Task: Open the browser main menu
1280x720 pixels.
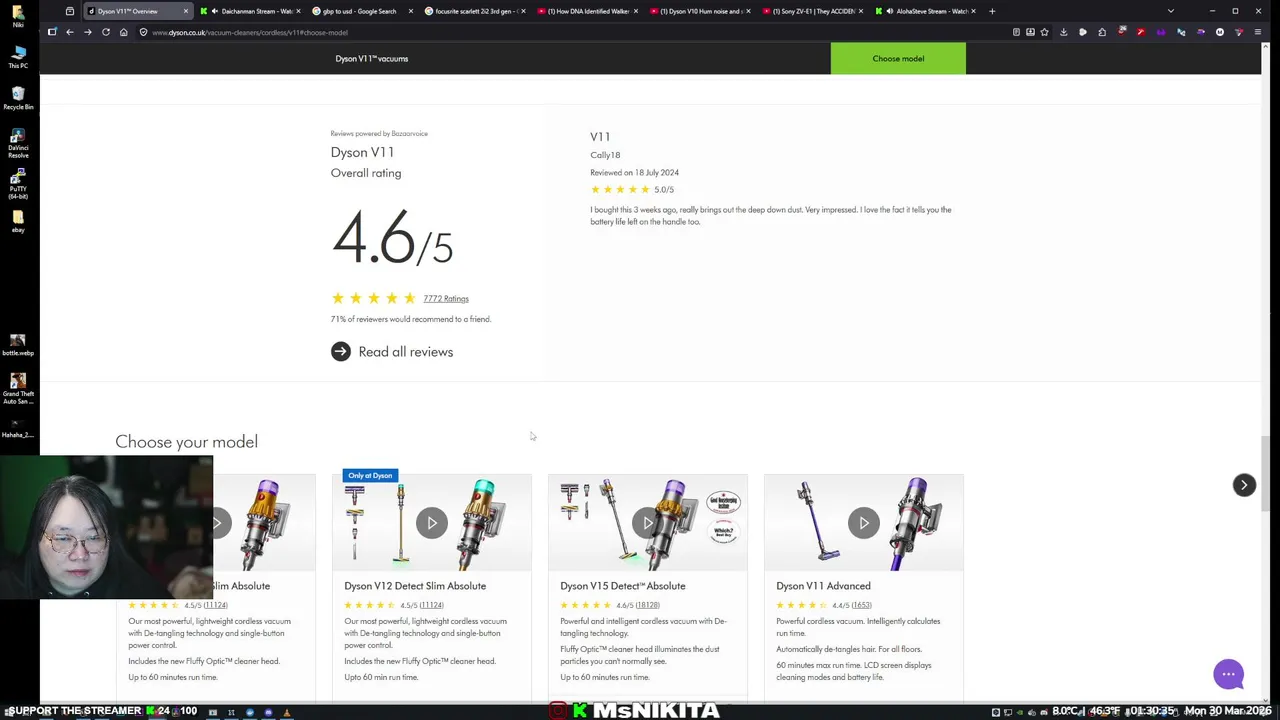Action: (x=1257, y=32)
